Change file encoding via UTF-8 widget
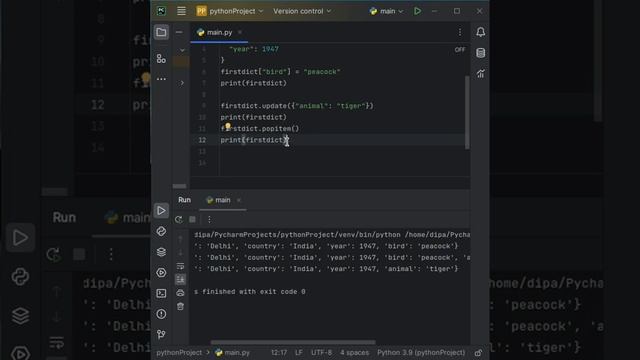 [321, 353]
